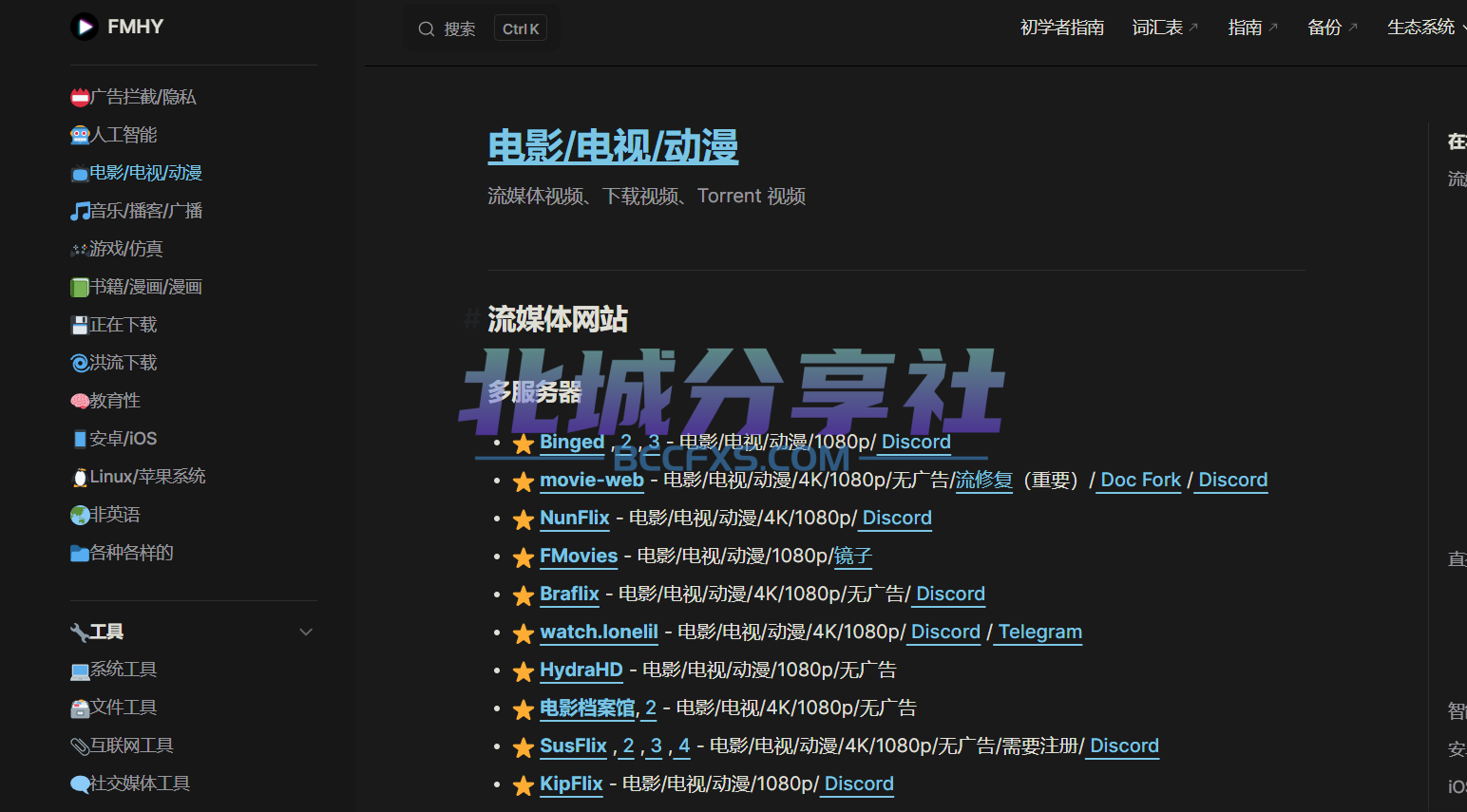1467x812 pixels.
Task: Open the NunFlix link
Action: pyautogui.click(x=575, y=518)
